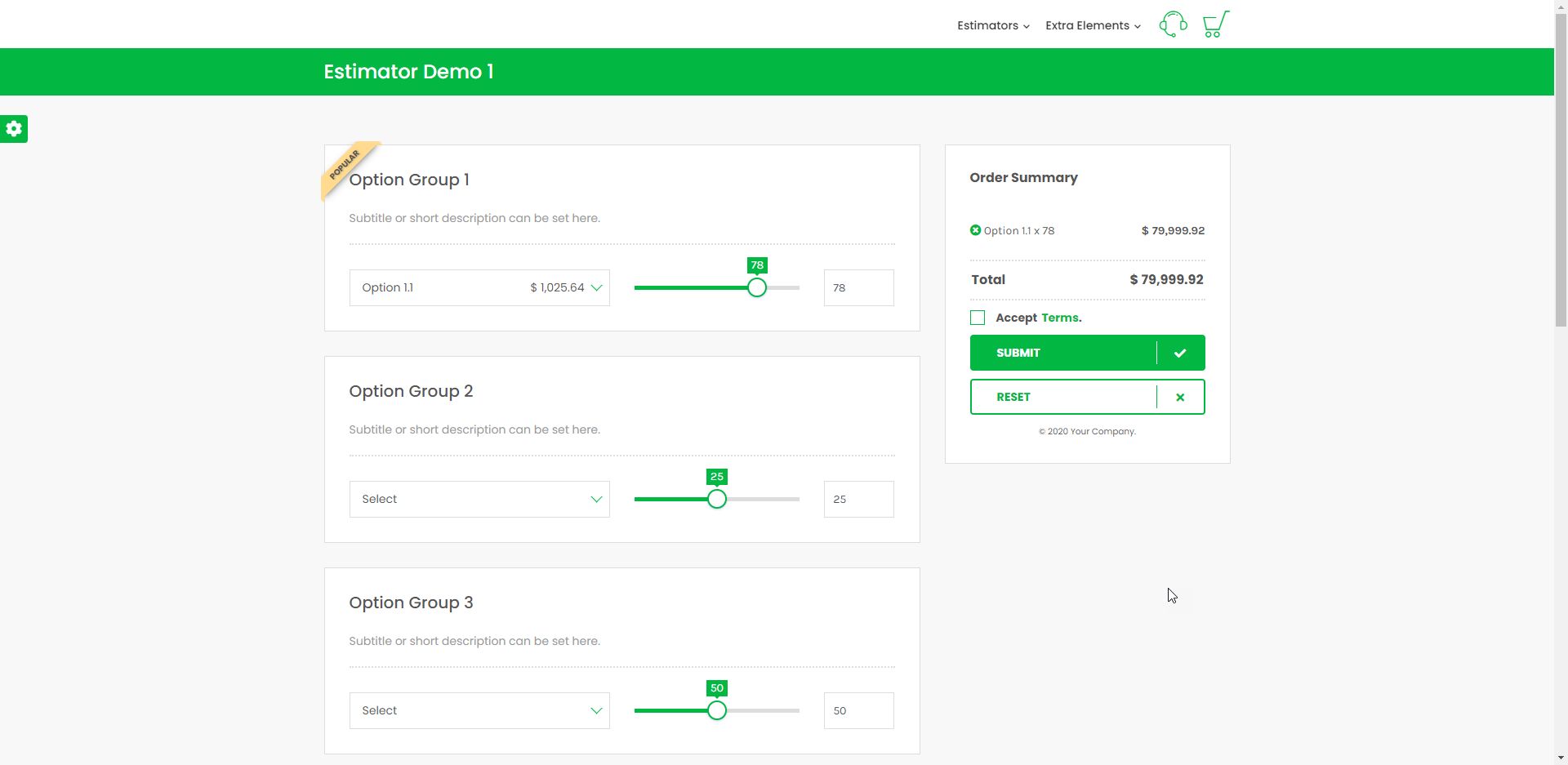The height and width of the screenshot is (765, 1568).
Task: Click the X icon on Reset
Action: (1179, 398)
